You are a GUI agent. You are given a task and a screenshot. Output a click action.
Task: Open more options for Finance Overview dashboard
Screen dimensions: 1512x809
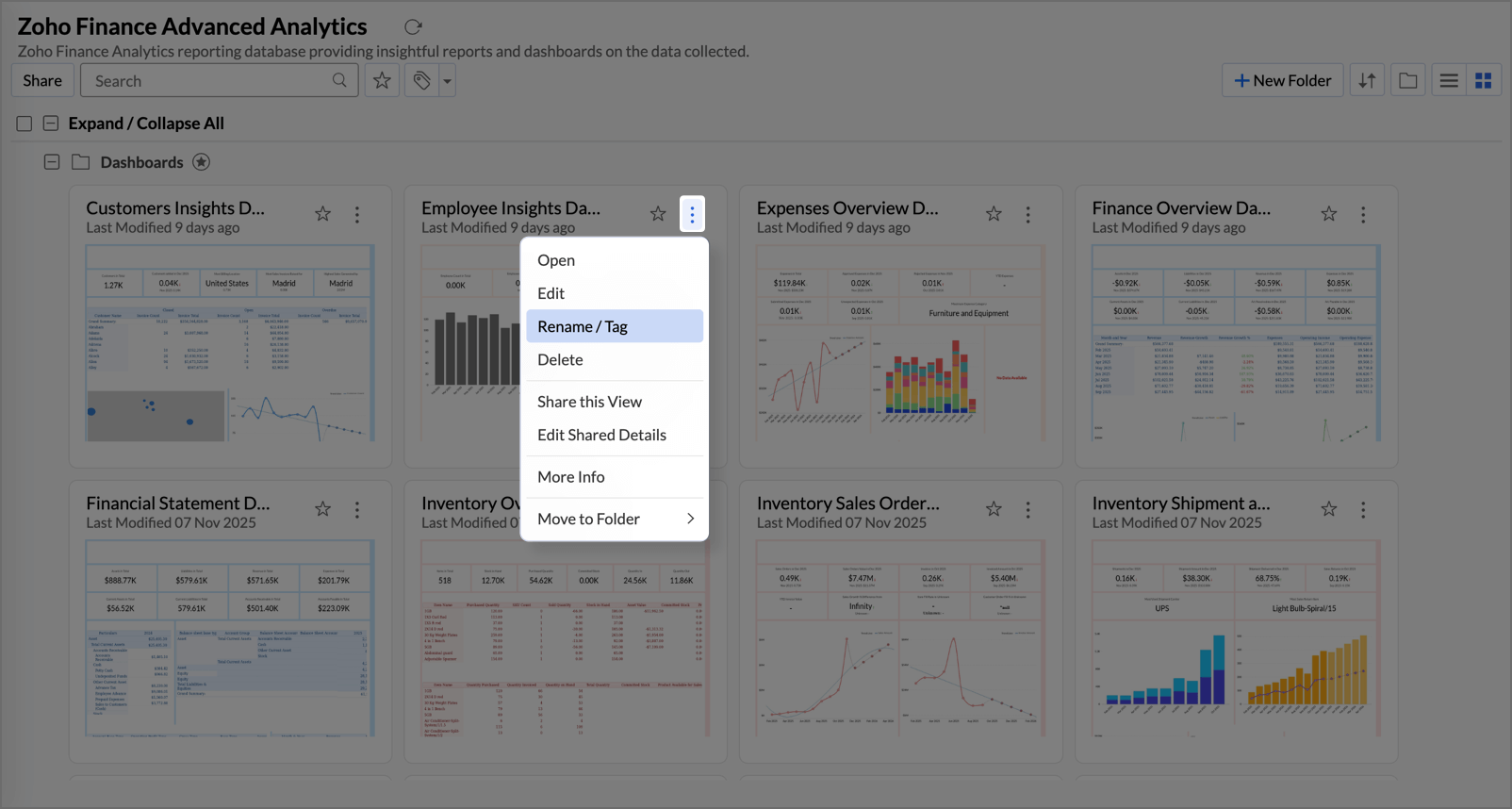click(1362, 215)
